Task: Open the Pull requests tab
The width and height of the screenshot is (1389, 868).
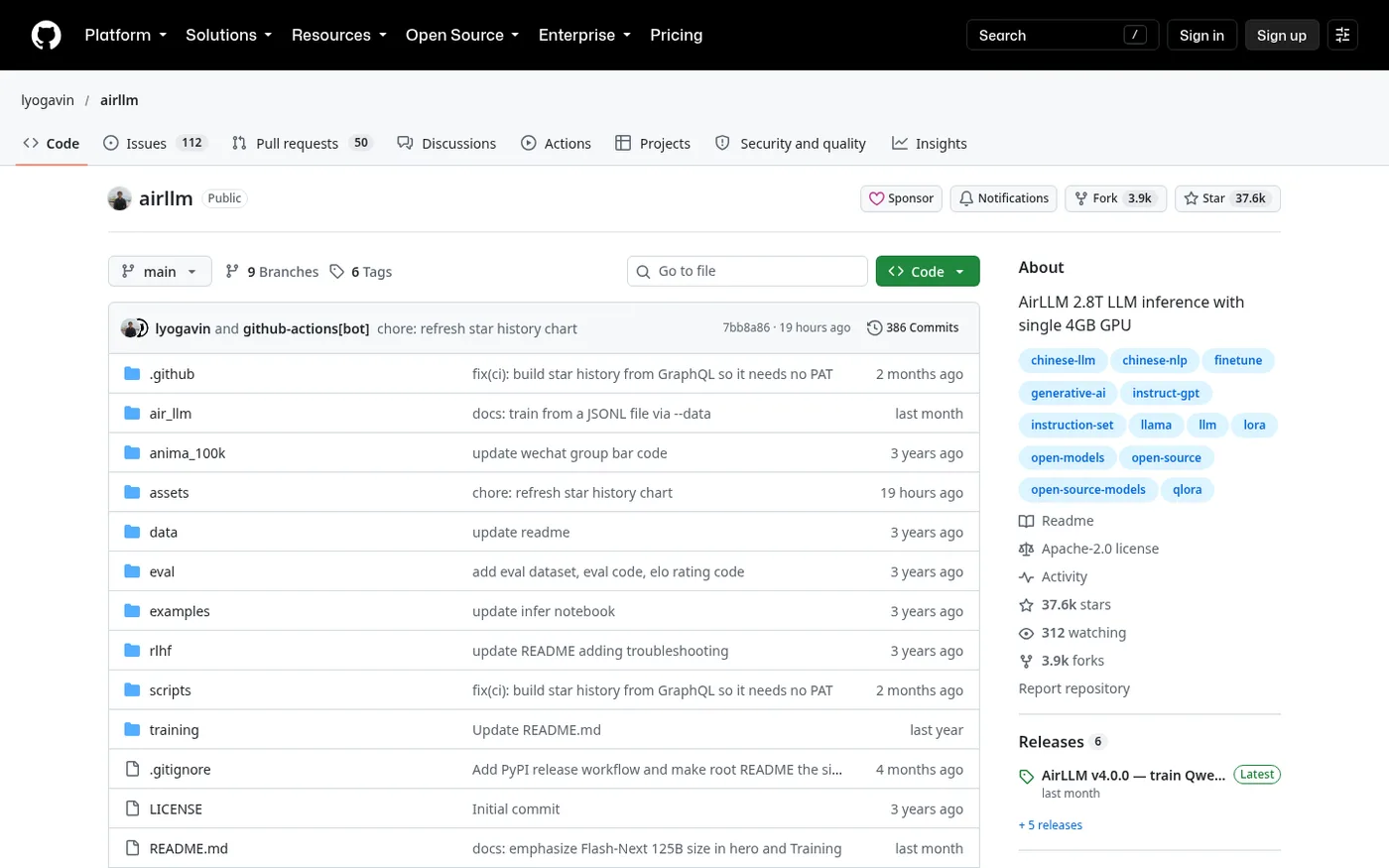Action: click(302, 143)
